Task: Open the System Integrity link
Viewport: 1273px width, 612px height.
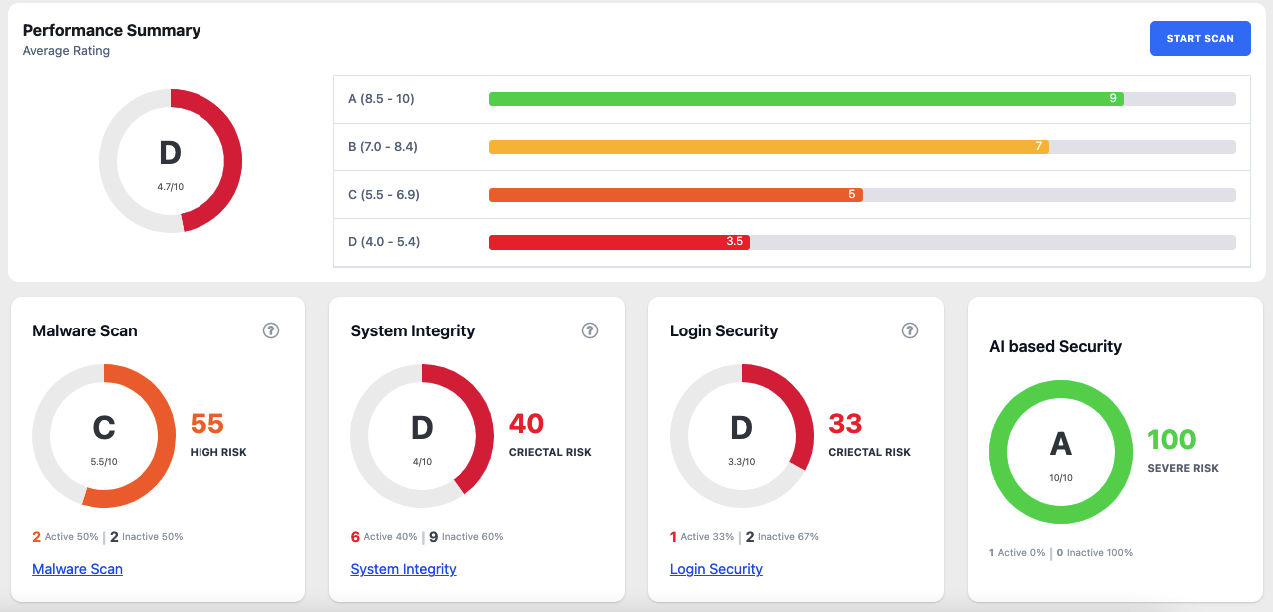Action: tap(403, 569)
